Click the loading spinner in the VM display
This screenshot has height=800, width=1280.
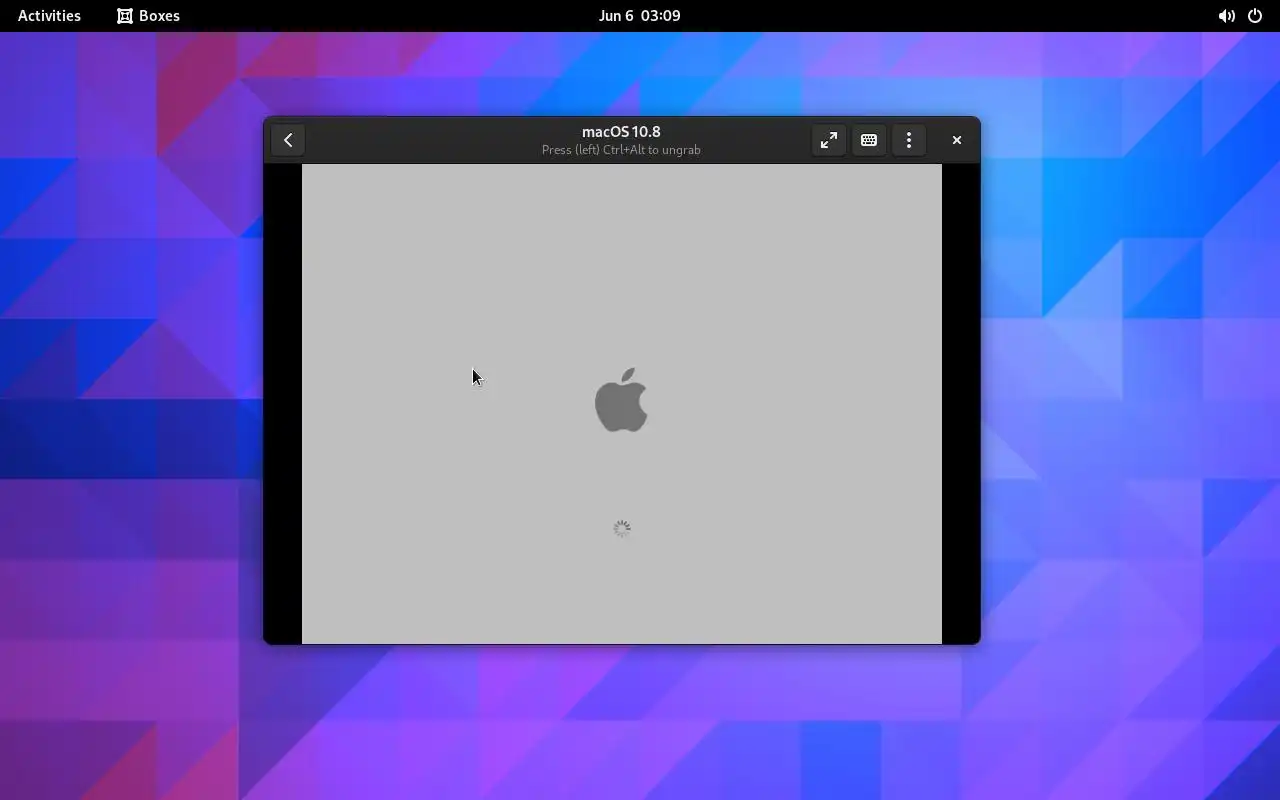coord(622,528)
